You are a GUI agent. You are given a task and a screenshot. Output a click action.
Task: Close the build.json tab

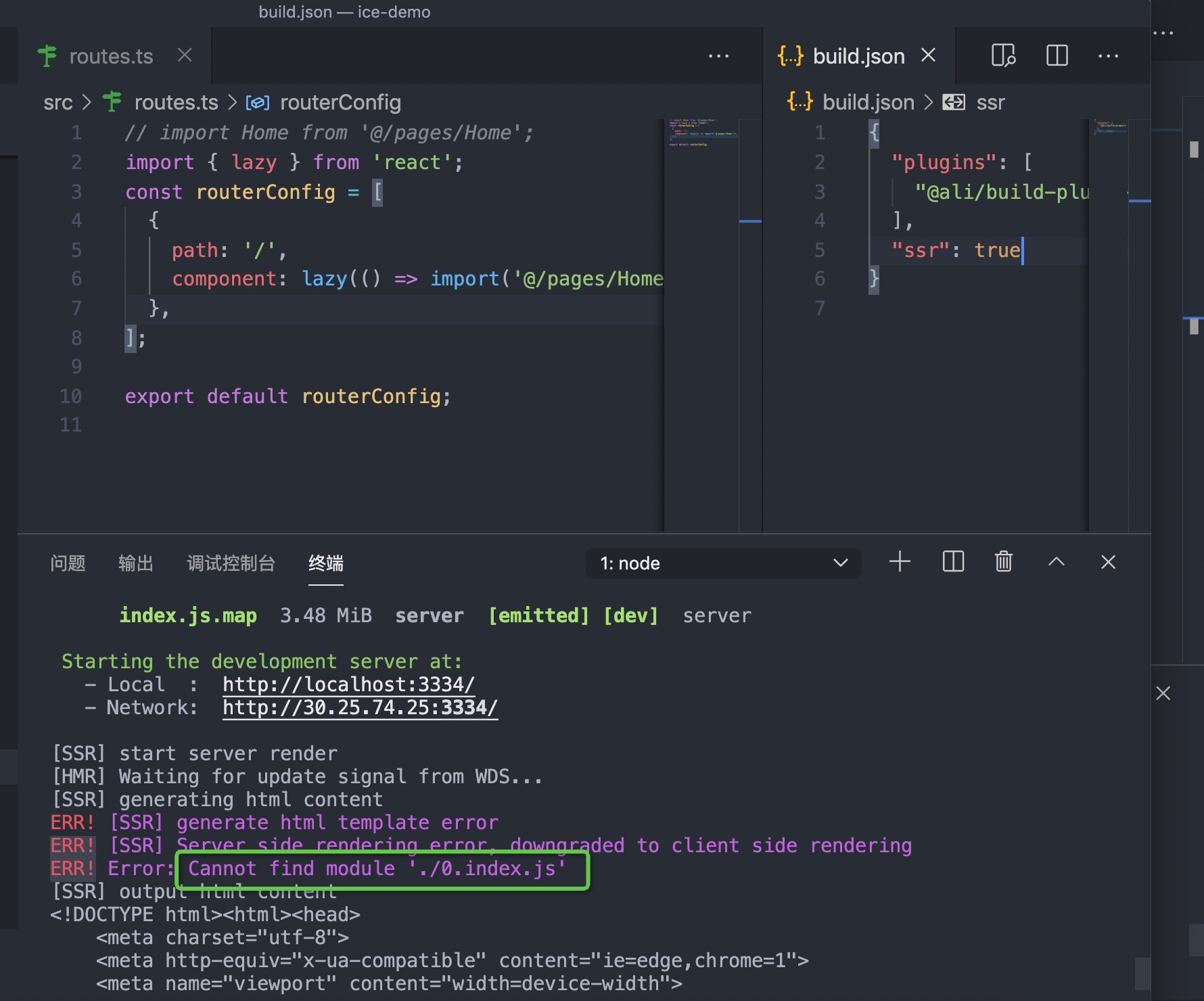coord(928,55)
